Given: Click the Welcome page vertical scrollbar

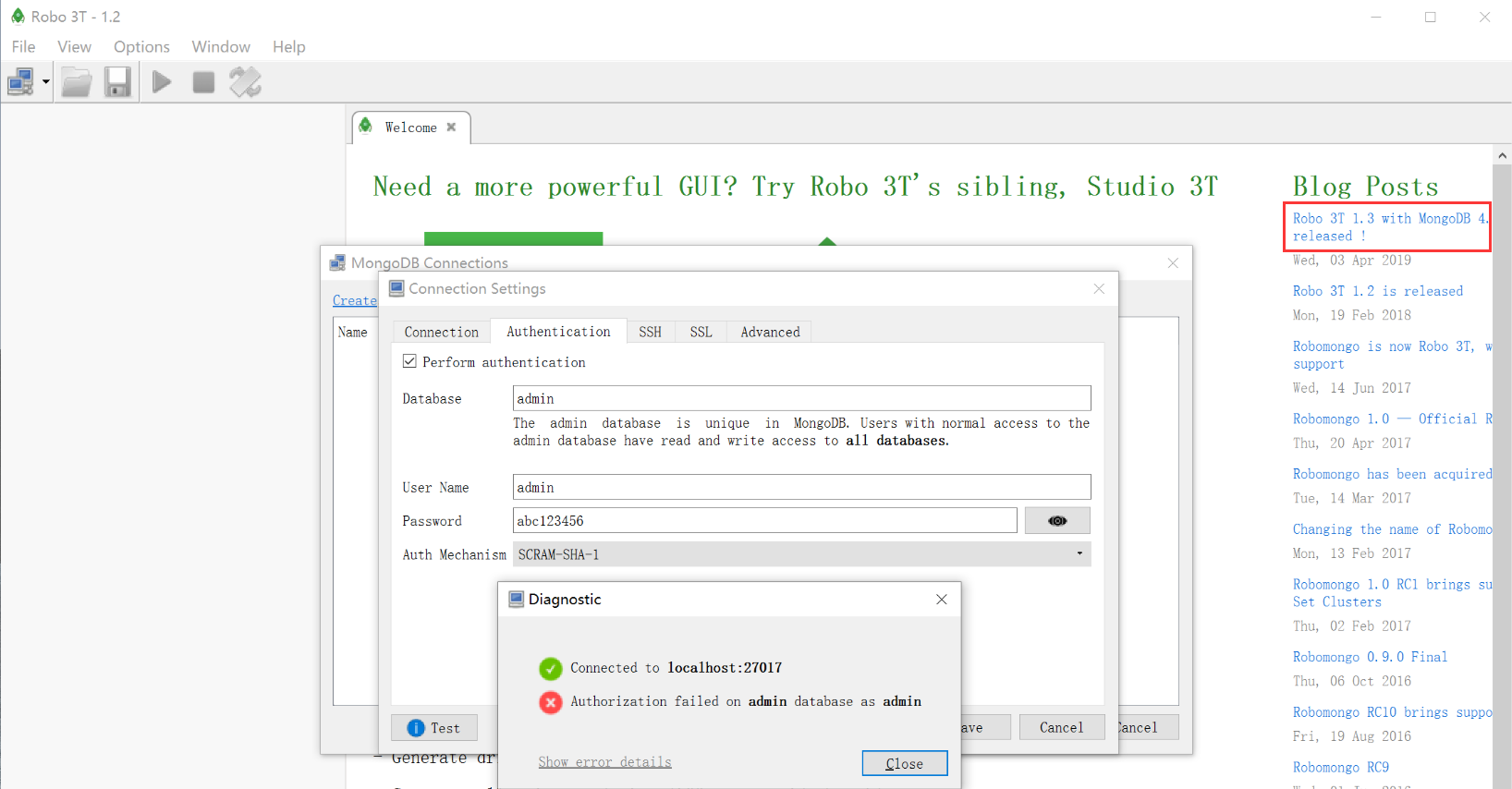Looking at the screenshot, I should click(x=1503, y=477).
